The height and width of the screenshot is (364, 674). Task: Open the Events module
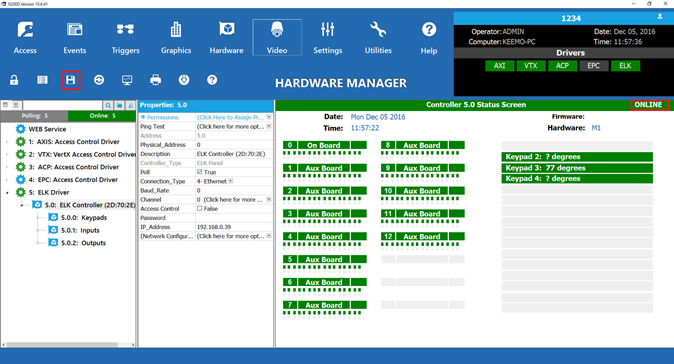(75, 38)
